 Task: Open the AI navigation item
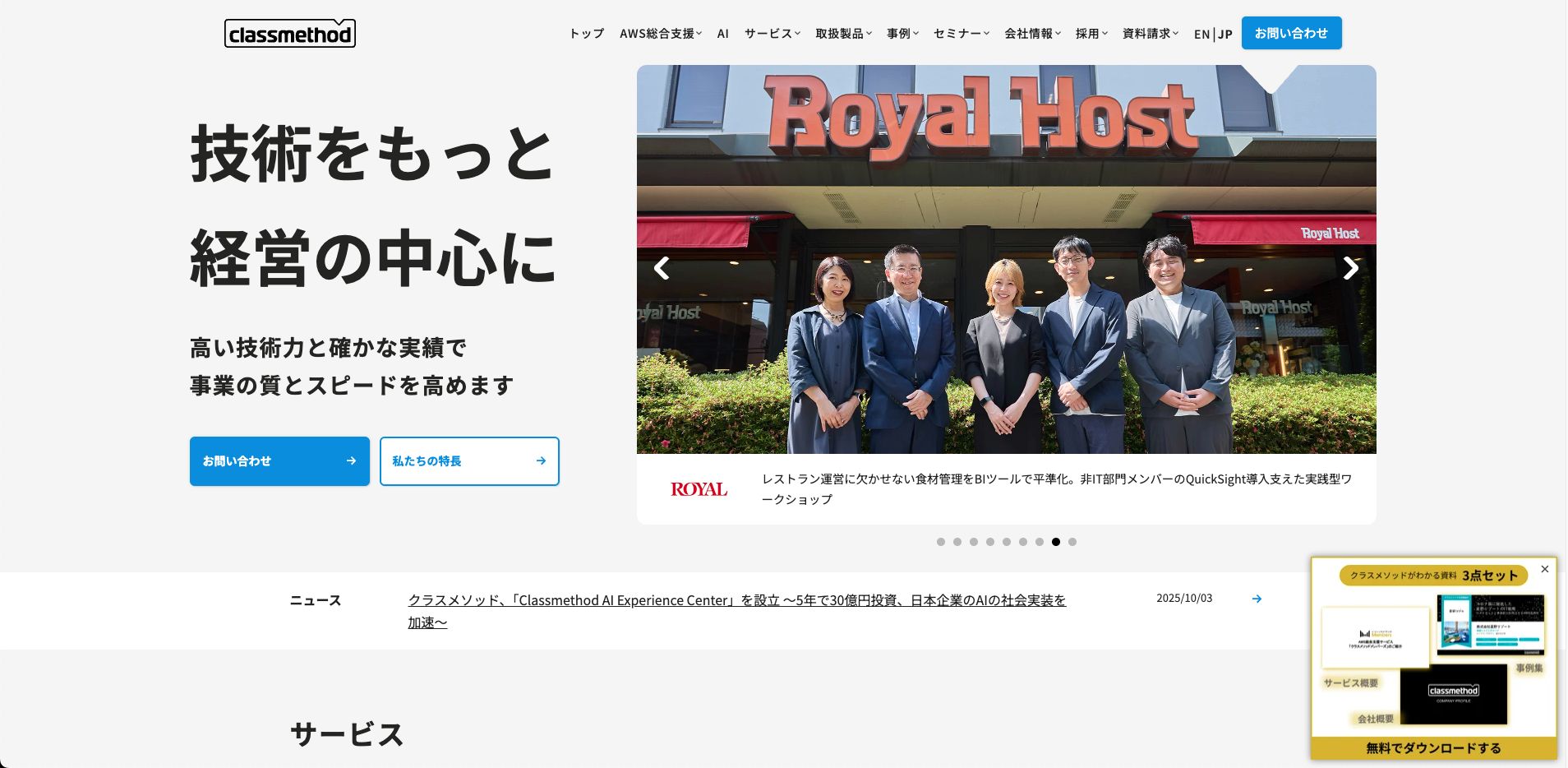pyautogui.click(x=723, y=34)
